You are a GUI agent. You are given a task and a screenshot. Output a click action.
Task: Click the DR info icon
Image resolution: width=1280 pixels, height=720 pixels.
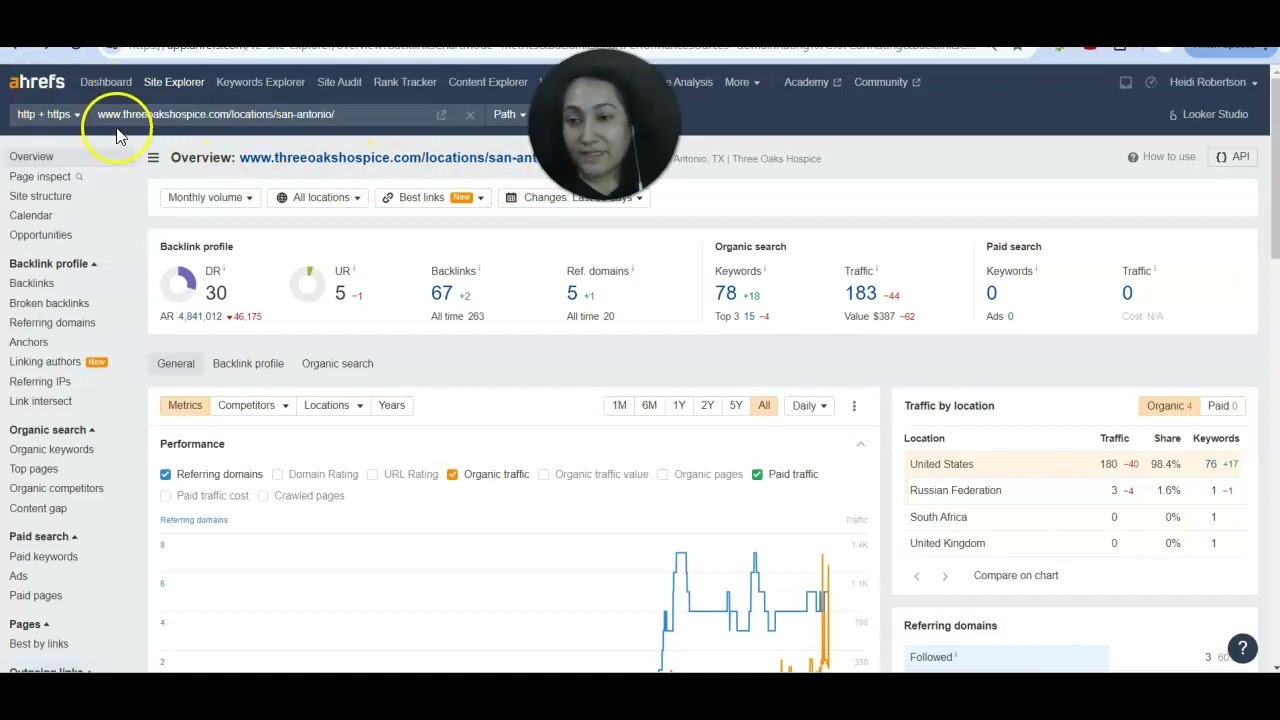pos(224,269)
